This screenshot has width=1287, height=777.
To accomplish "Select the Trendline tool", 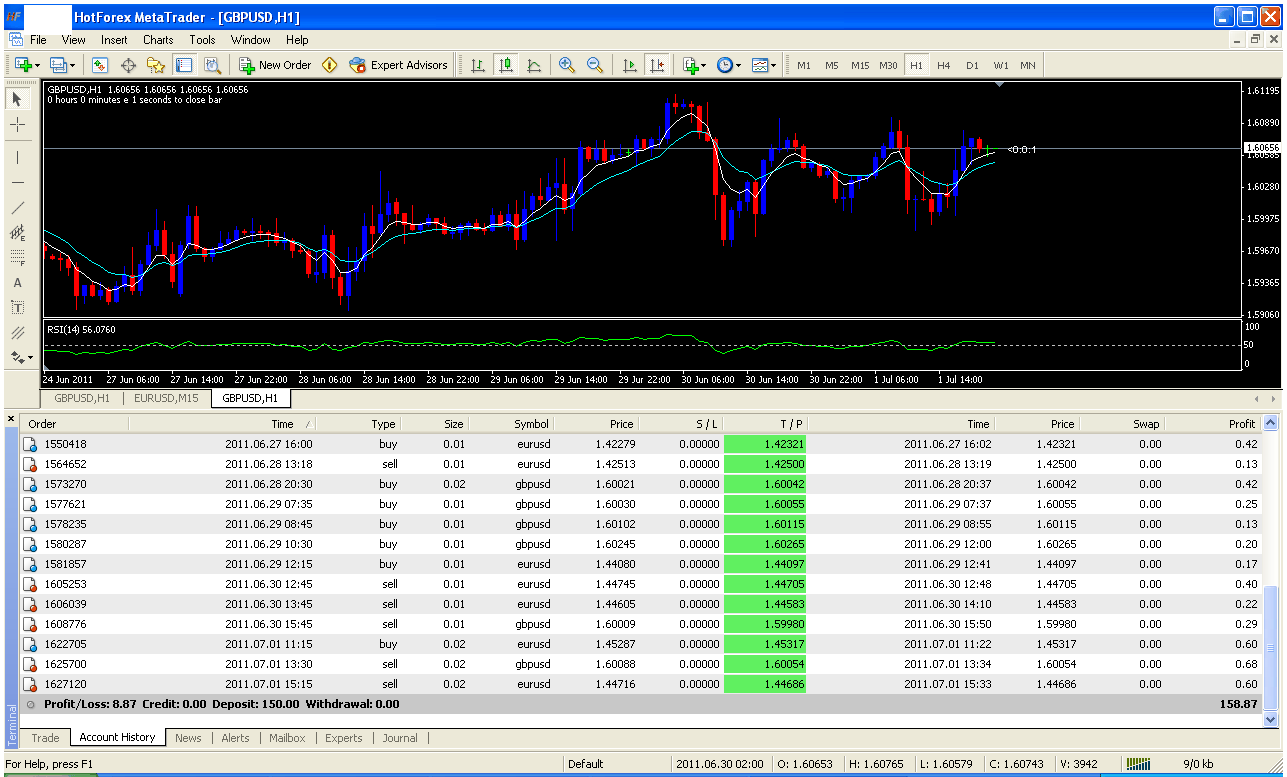I will (18, 208).
